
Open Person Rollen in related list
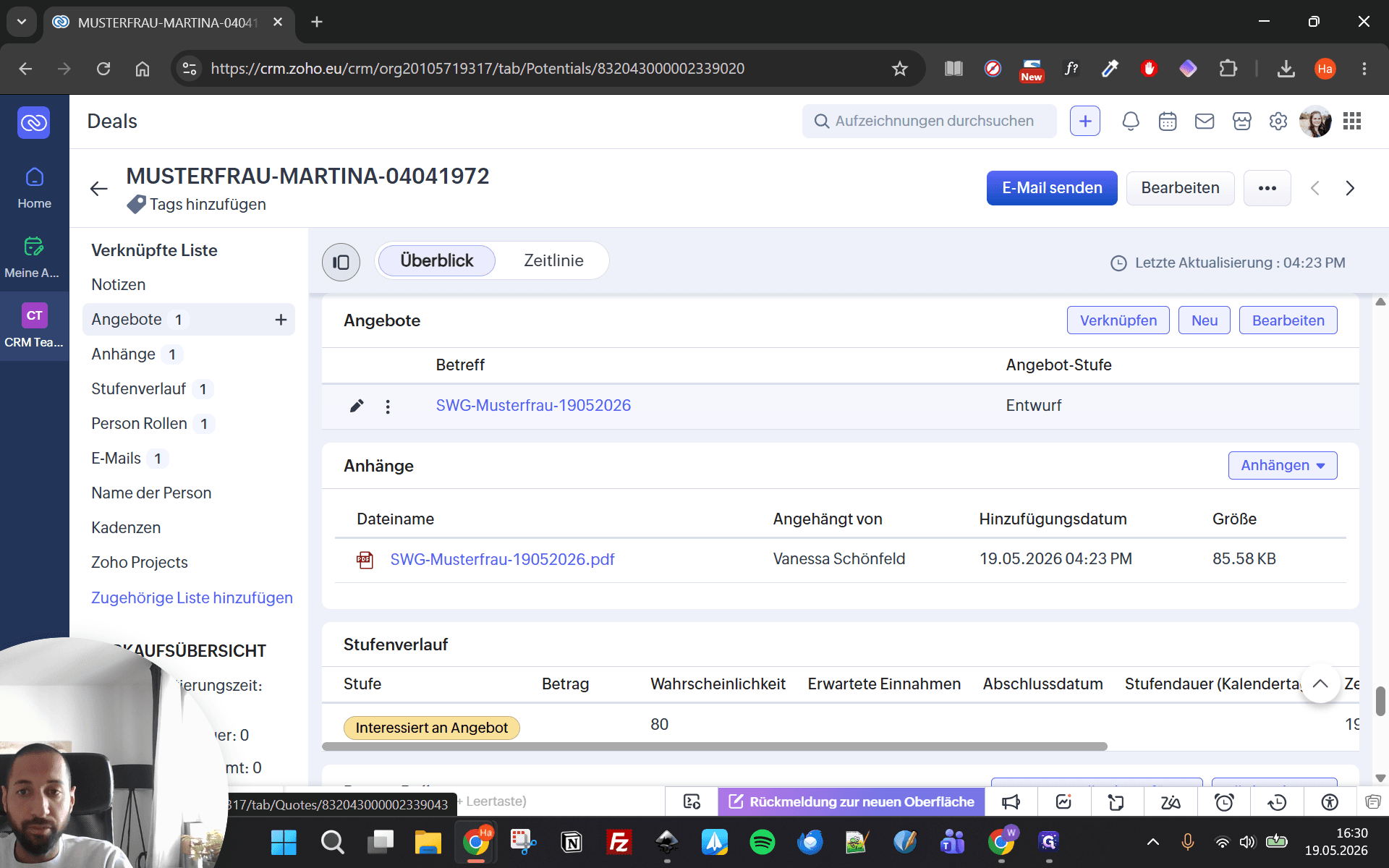(140, 424)
